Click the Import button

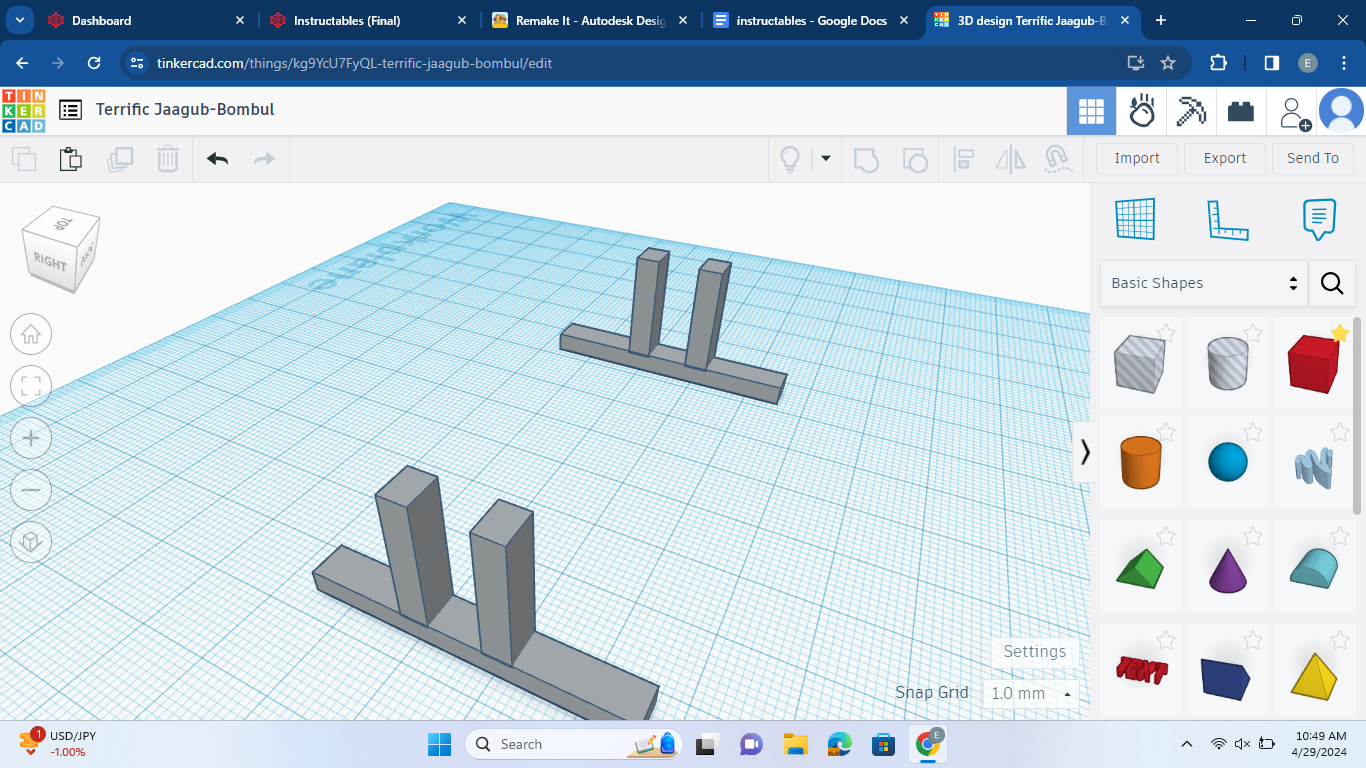(x=1137, y=158)
